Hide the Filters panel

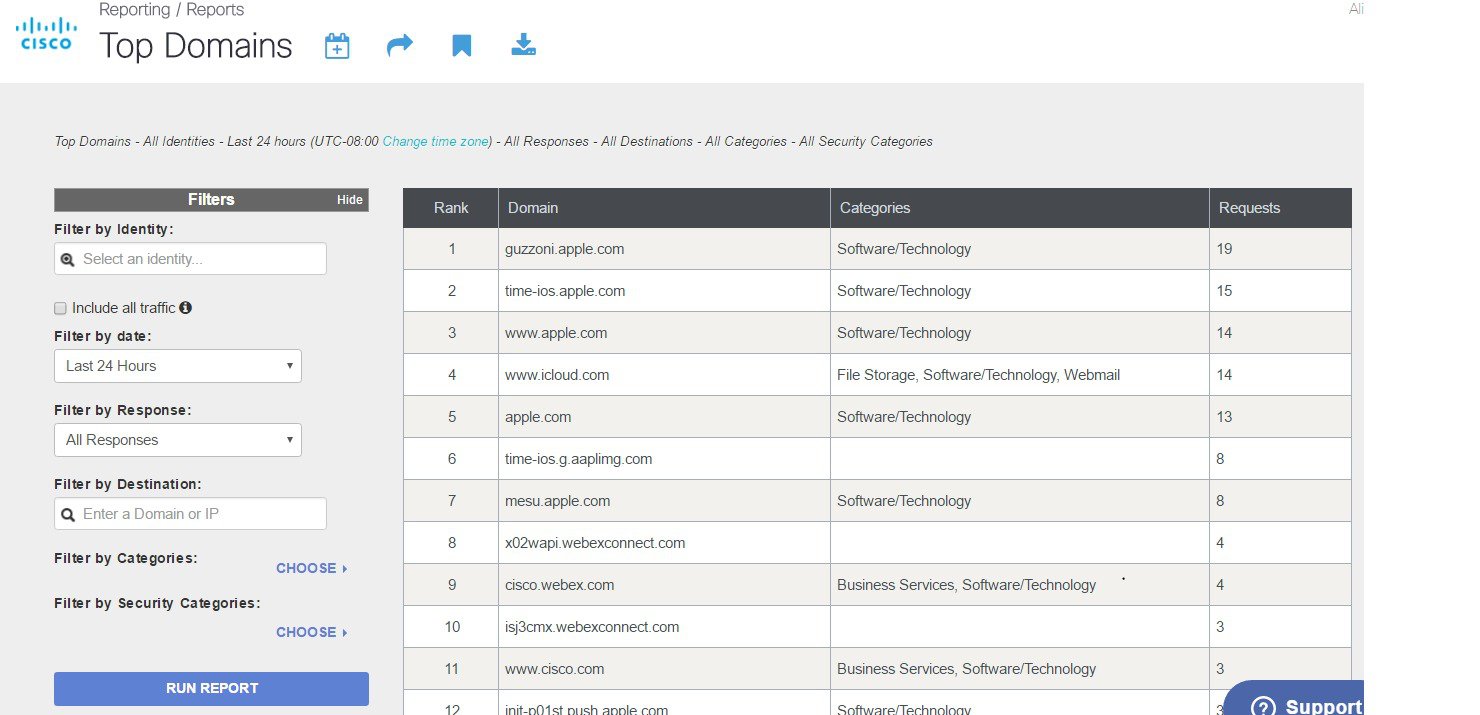pyautogui.click(x=350, y=200)
